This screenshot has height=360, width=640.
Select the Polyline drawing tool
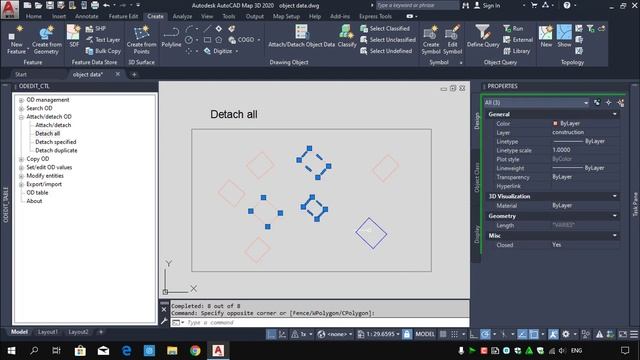pyautogui.click(x=171, y=37)
